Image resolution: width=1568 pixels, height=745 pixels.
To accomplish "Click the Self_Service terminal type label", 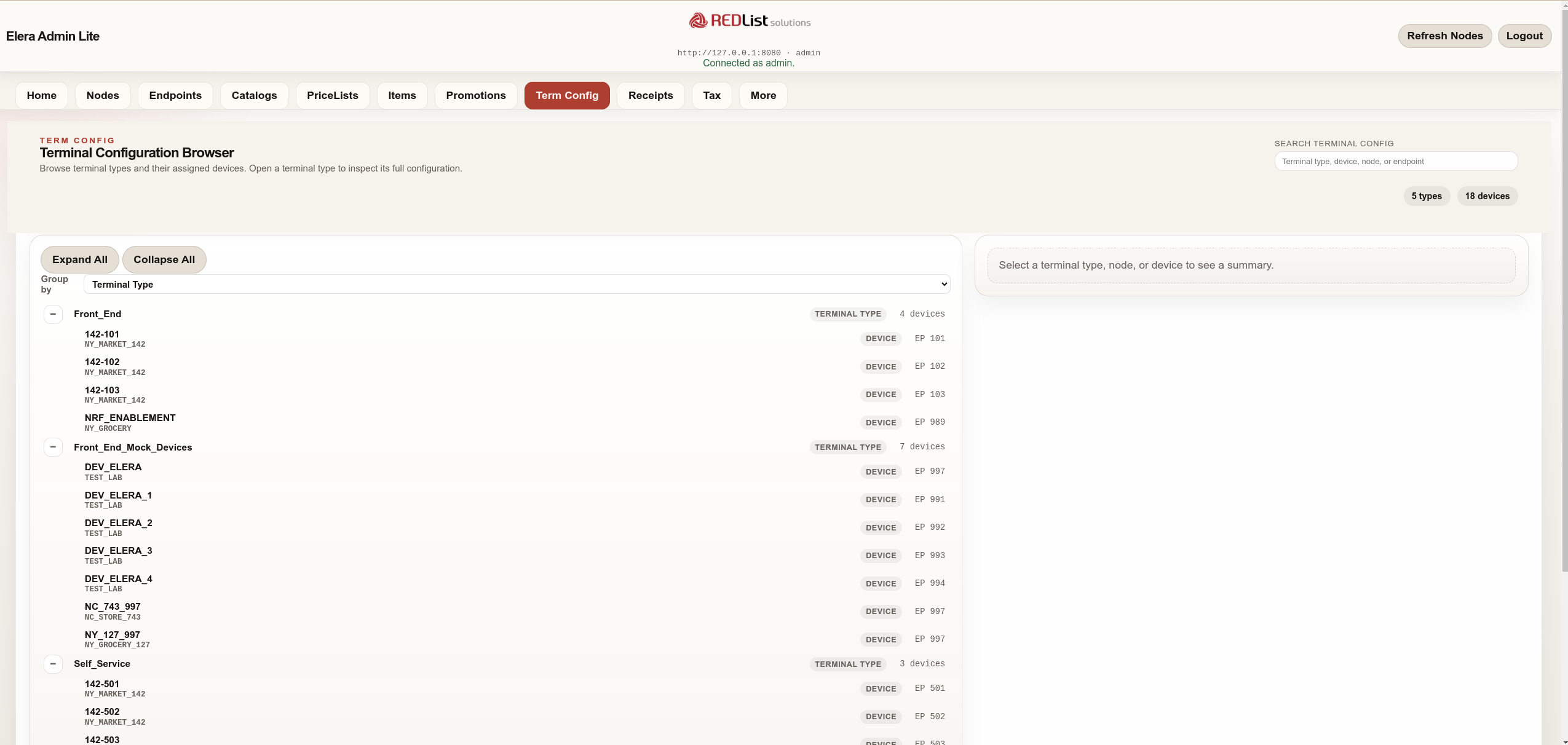I will (x=102, y=664).
